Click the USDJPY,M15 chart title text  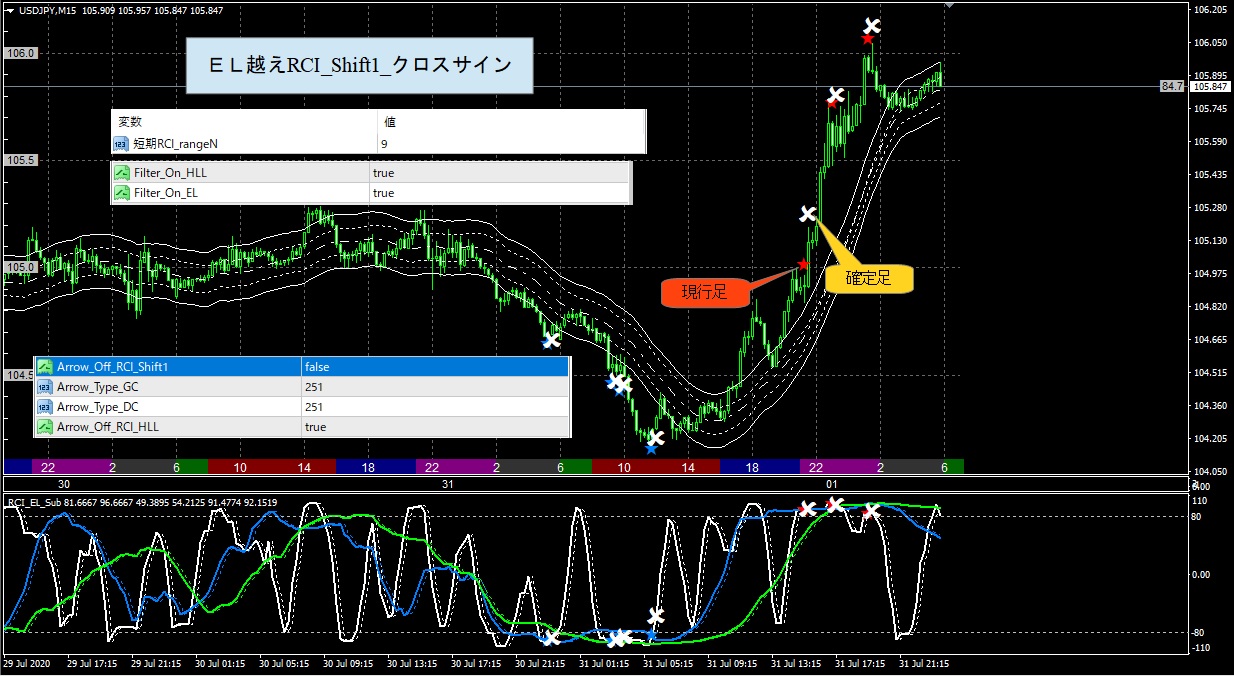coord(47,10)
